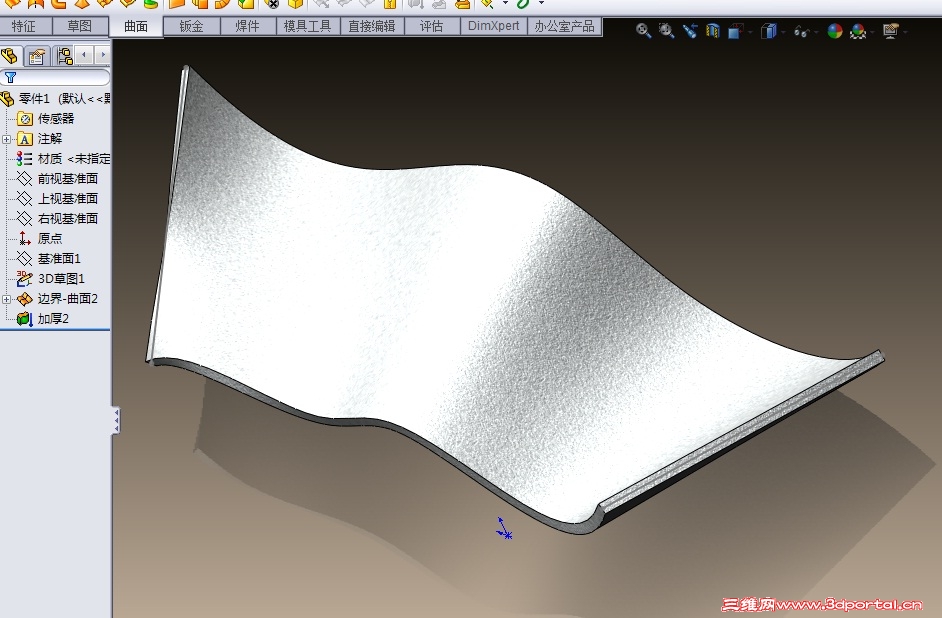Focus the feature tree filter field

(x=55, y=77)
